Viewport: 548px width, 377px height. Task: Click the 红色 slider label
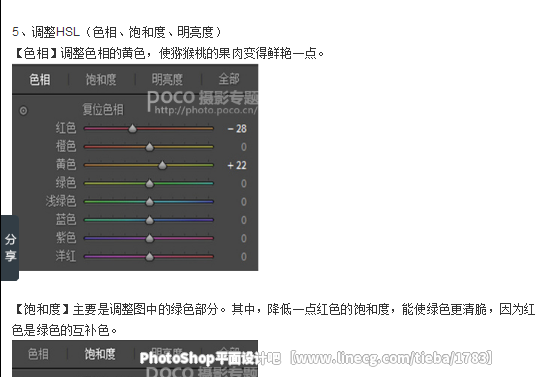point(66,128)
